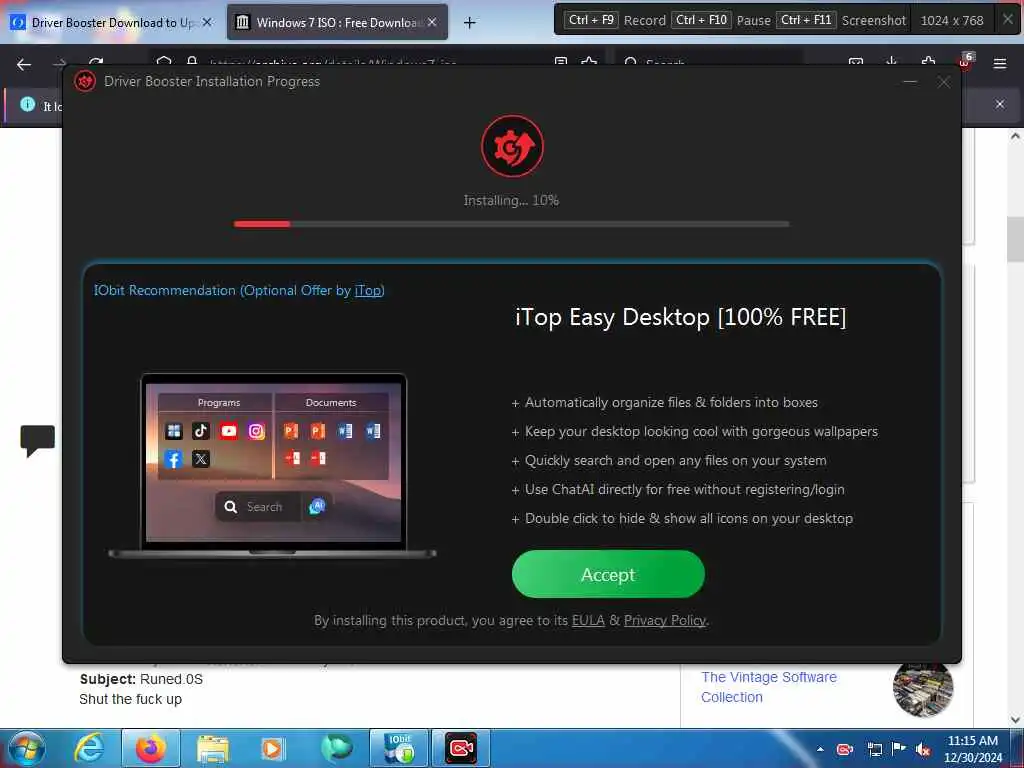This screenshot has width=1024, height=768.
Task: Click the speech bubble comment icon
Action: coord(37,440)
